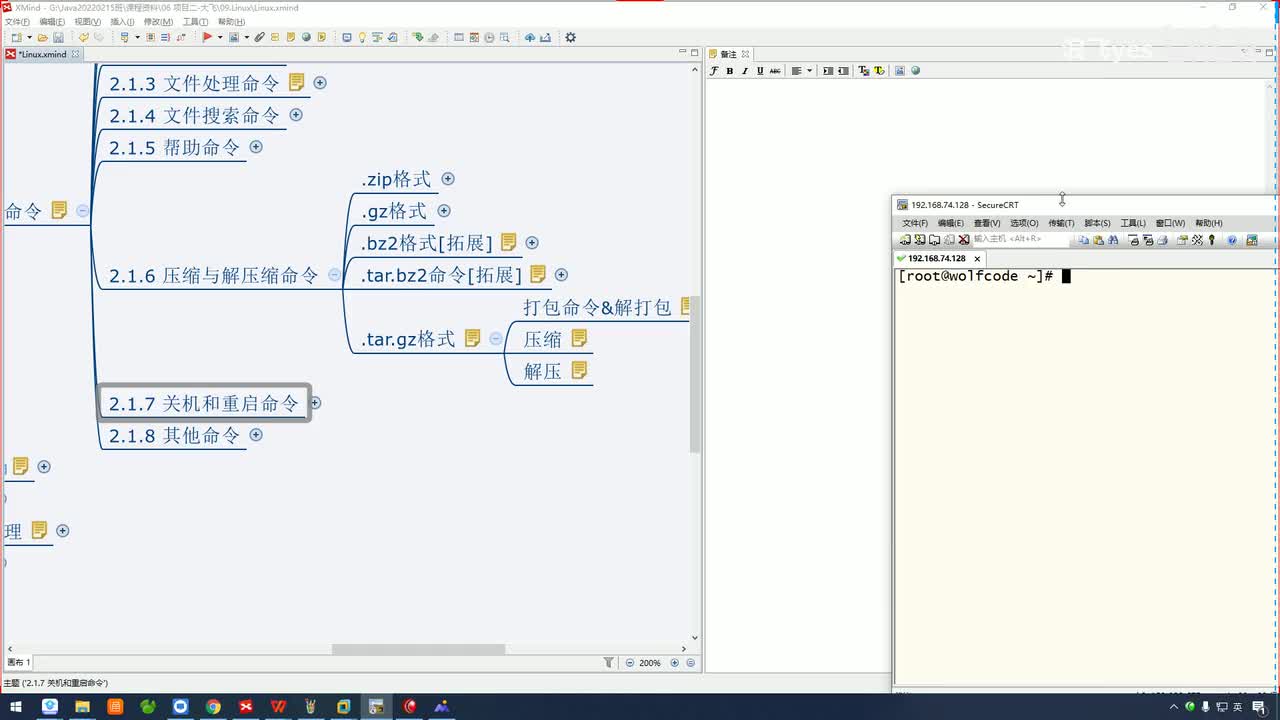
Task: Open the filter funnel icon in XMind status bar
Action: (609, 662)
